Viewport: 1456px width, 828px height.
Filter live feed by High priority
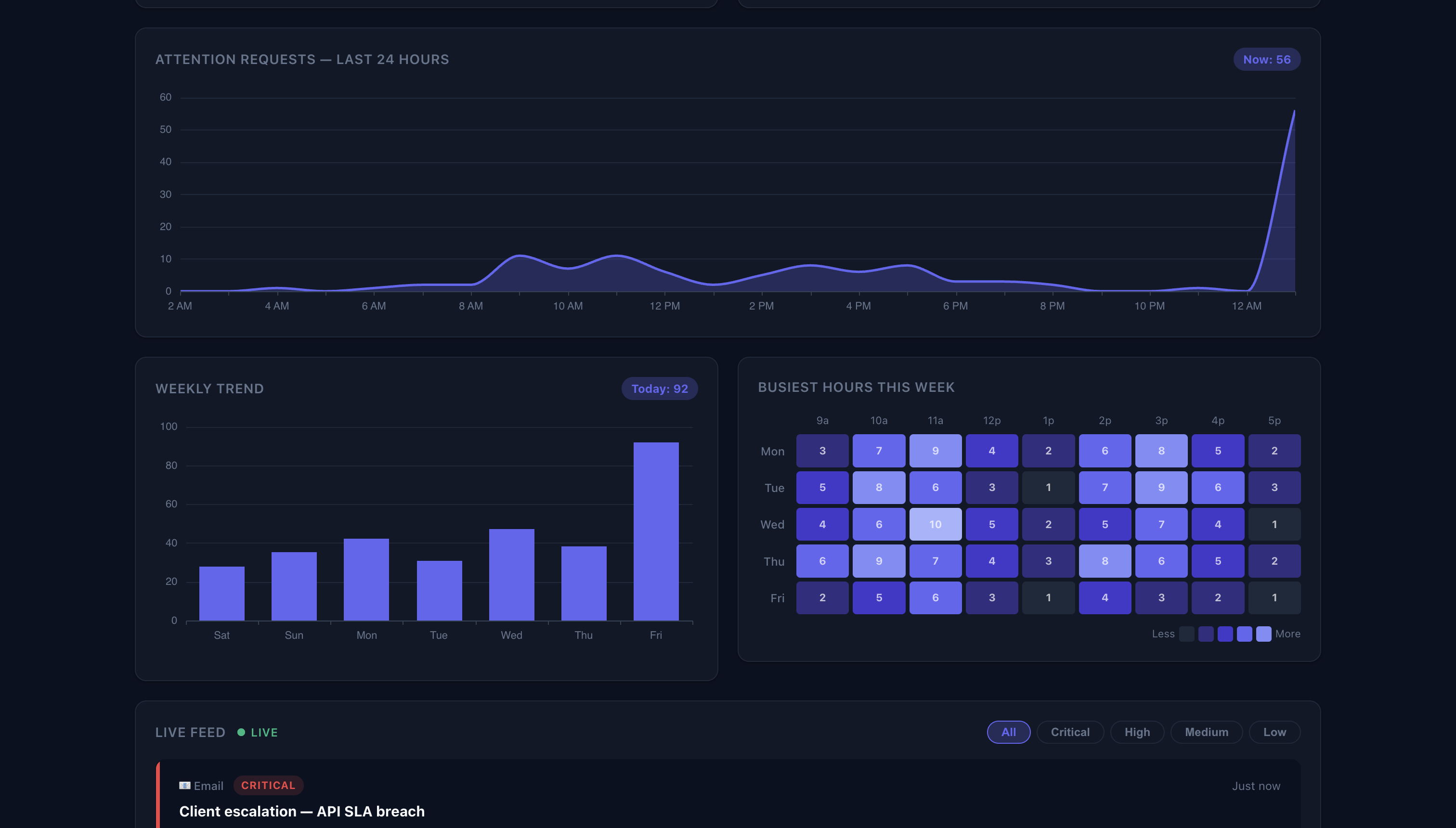point(1136,733)
